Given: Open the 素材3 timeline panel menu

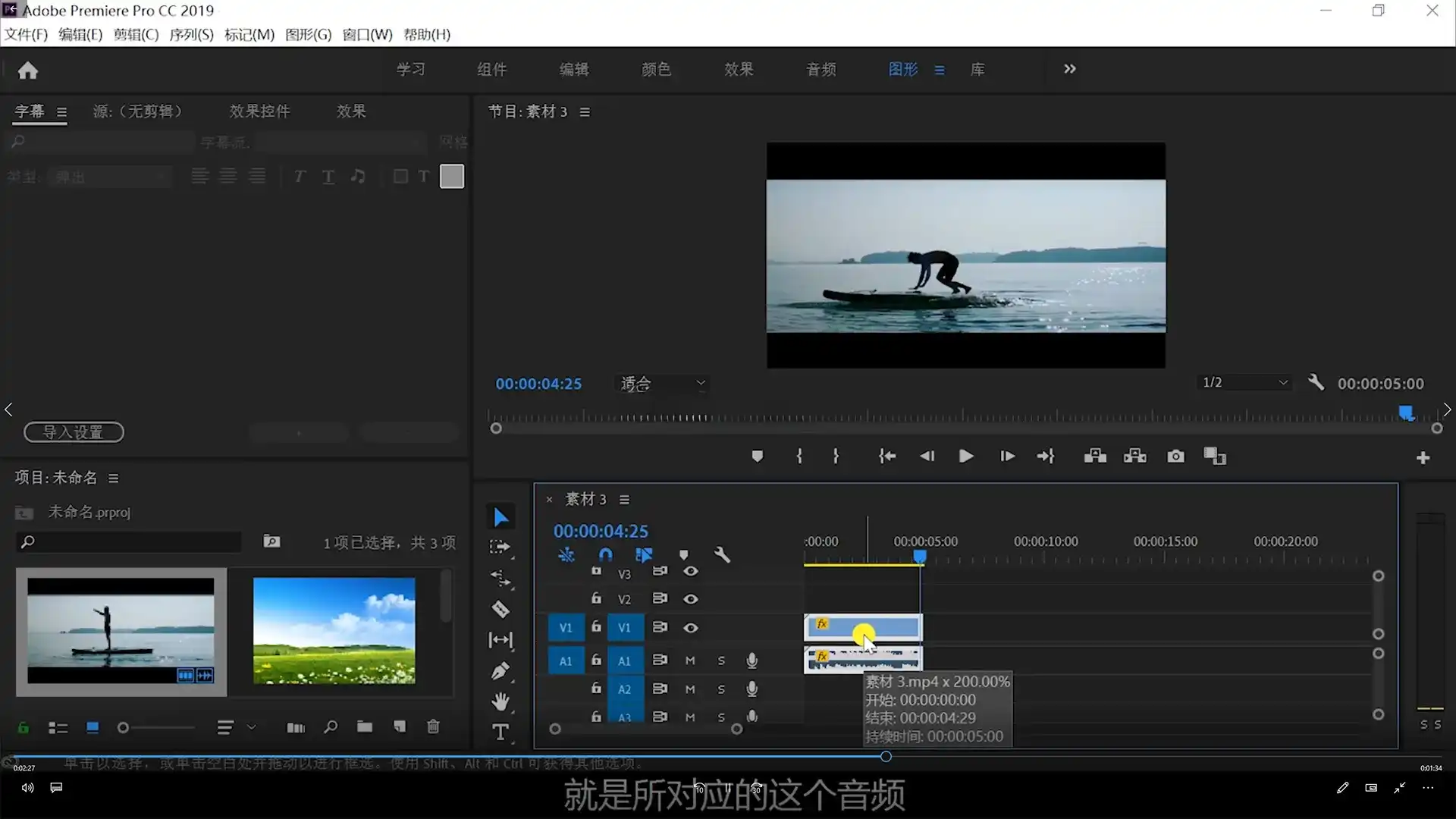Looking at the screenshot, I should coord(624,499).
